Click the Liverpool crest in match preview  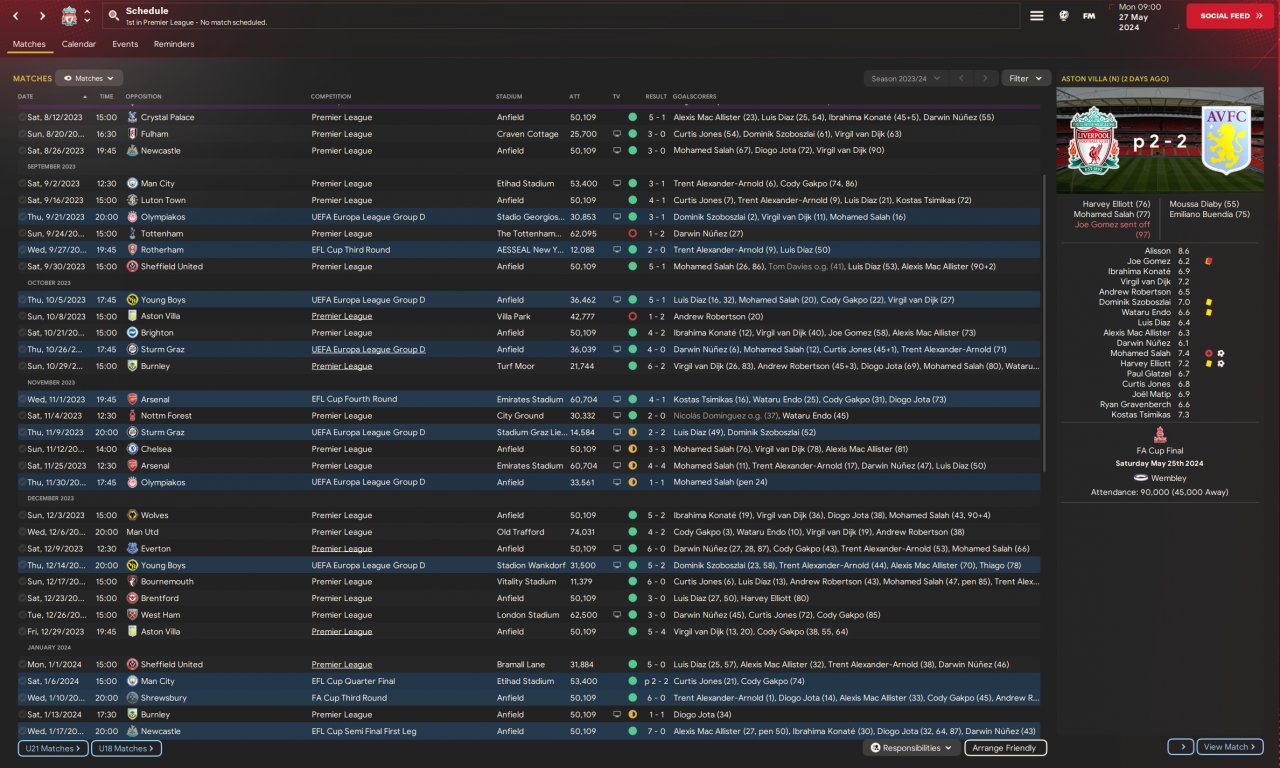(x=1094, y=140)
